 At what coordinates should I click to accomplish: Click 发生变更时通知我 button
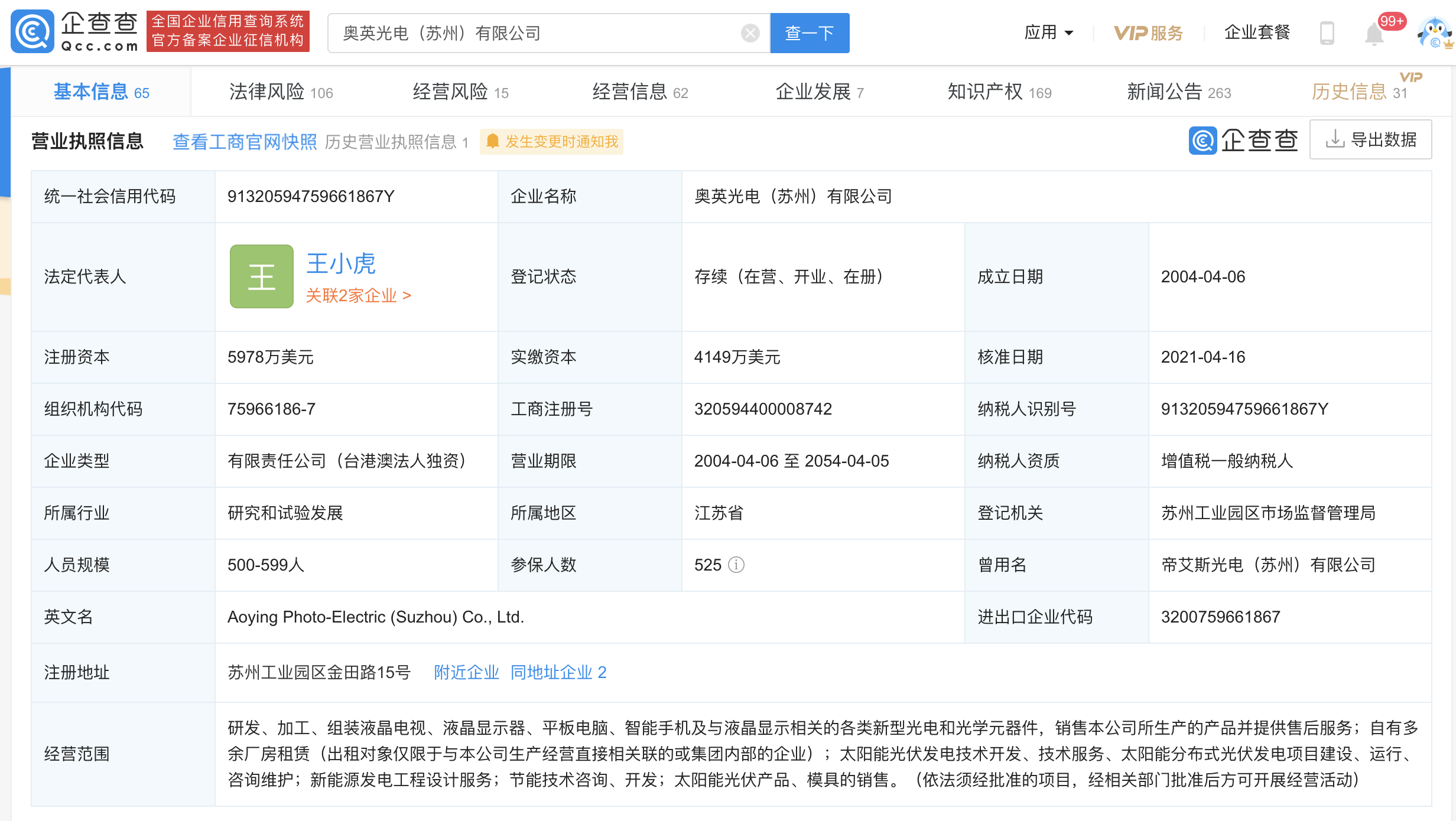point(551,141)
